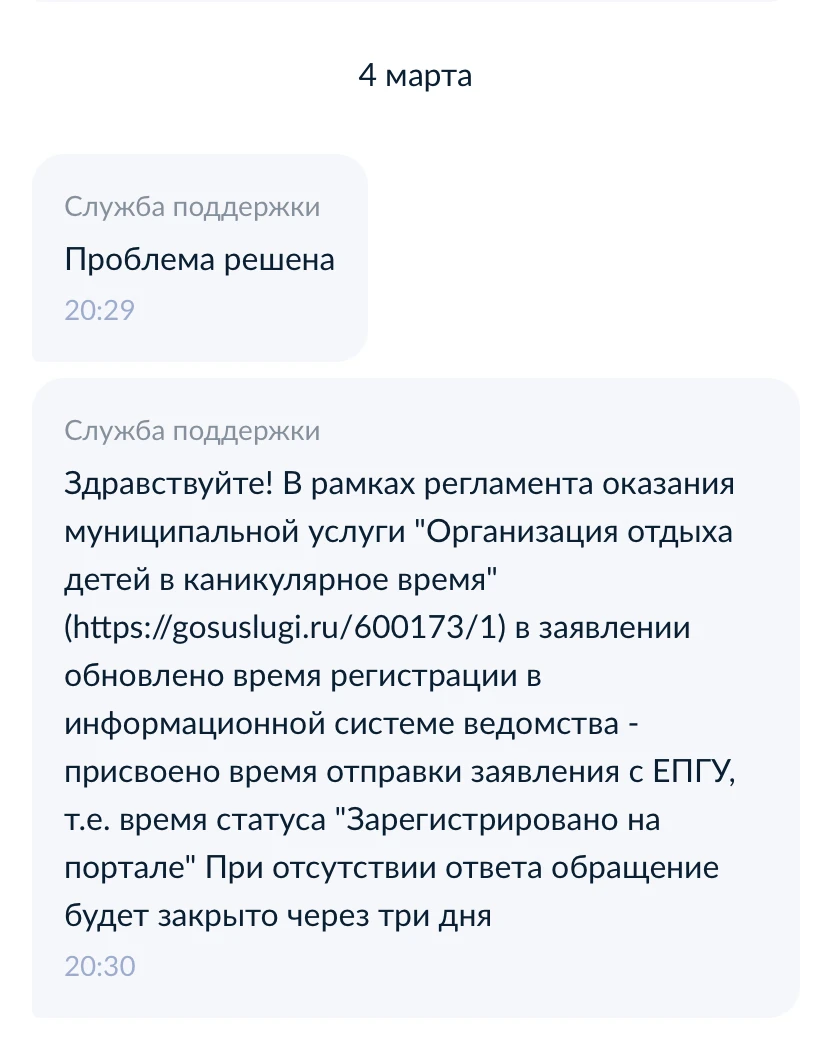Click the phrase "В рамках регламента оказания"
Image resolution: width=828 pixels, height=1060 pixels.
[509, 485]
